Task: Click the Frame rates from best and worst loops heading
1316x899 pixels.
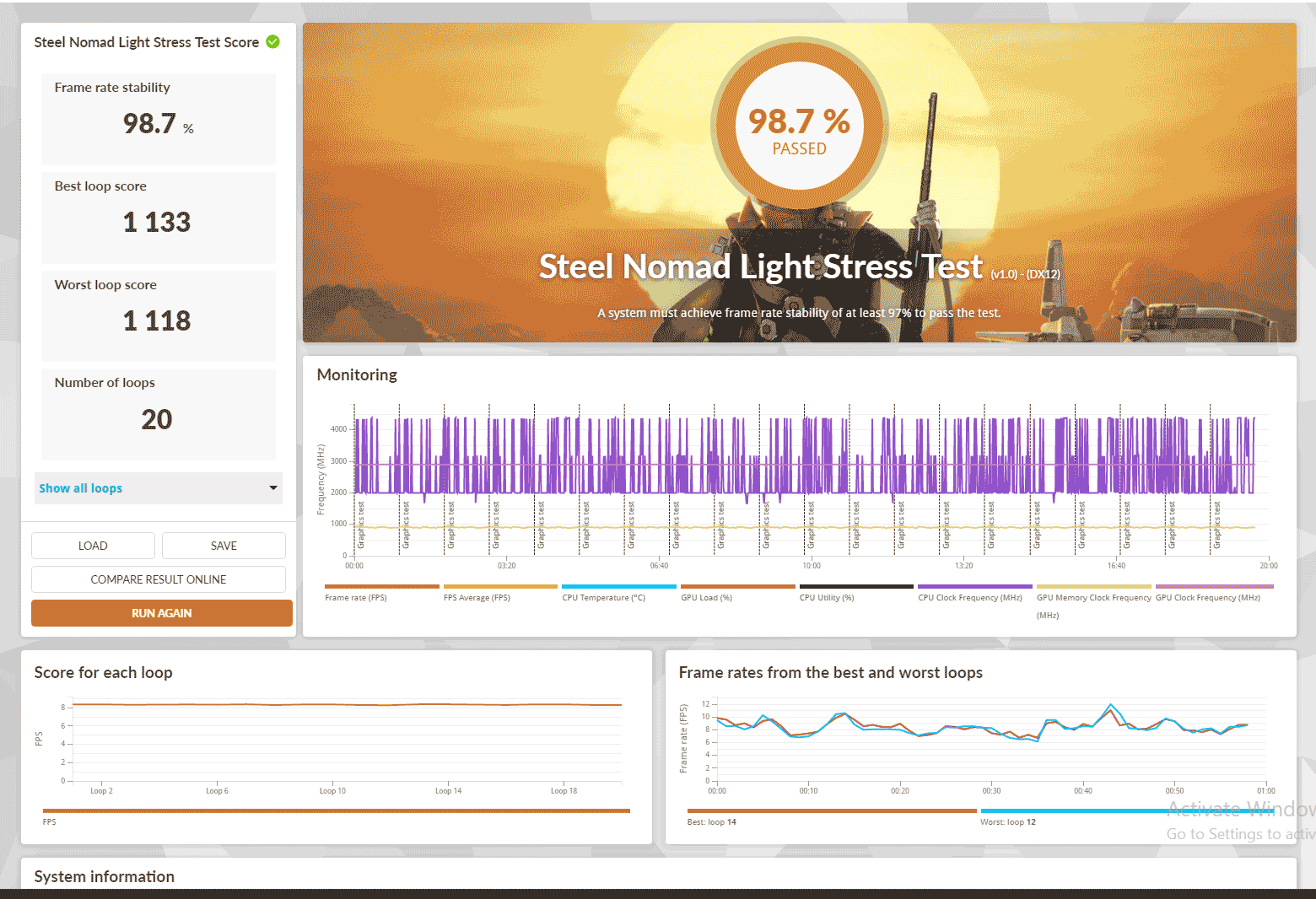Action: pyautogui.click(x=831, y=673)
